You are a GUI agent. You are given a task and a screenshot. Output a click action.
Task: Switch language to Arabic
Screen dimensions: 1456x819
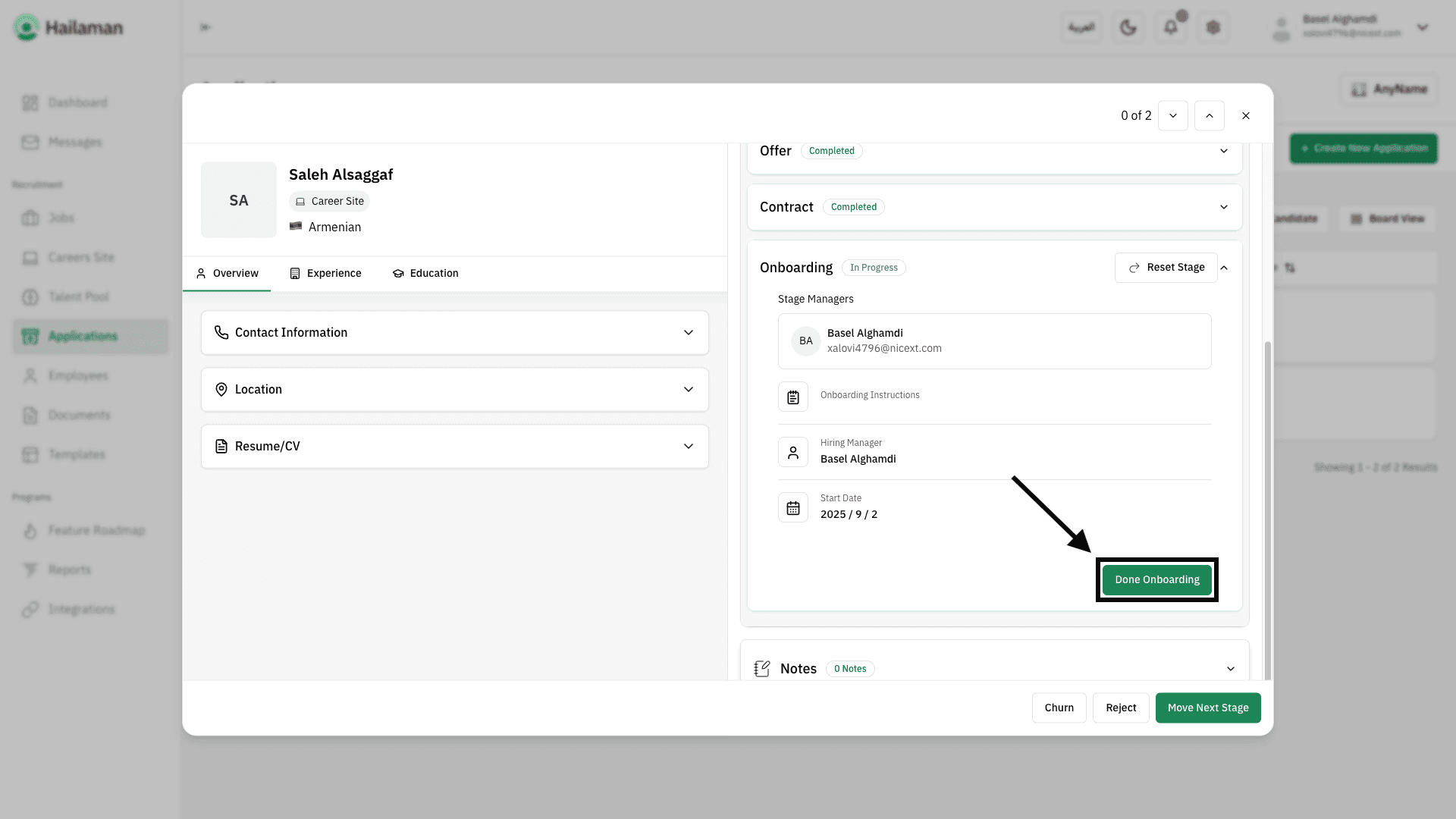pos(1081,28)
